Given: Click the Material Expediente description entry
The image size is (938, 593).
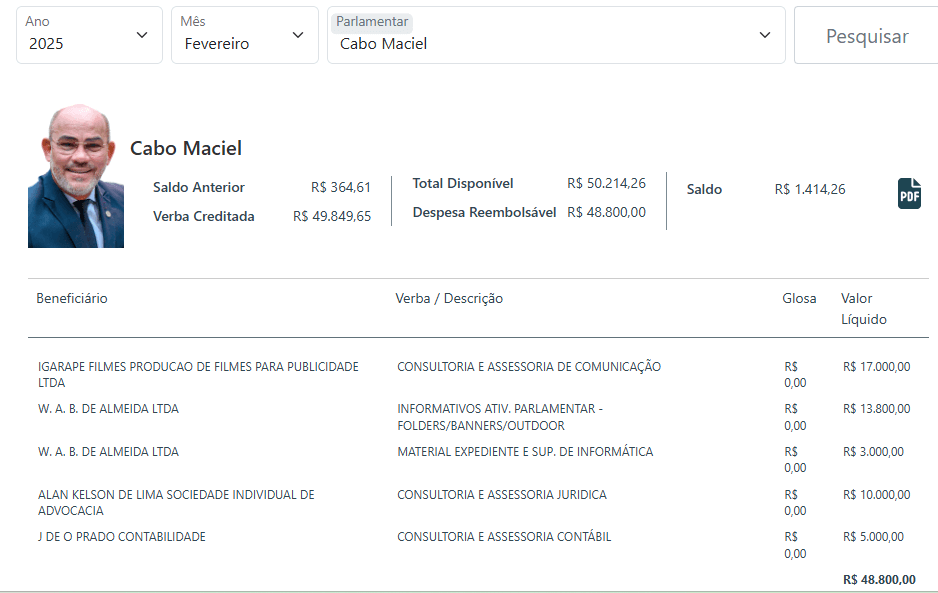Looking at the screenshot, I should click(524, 452).
